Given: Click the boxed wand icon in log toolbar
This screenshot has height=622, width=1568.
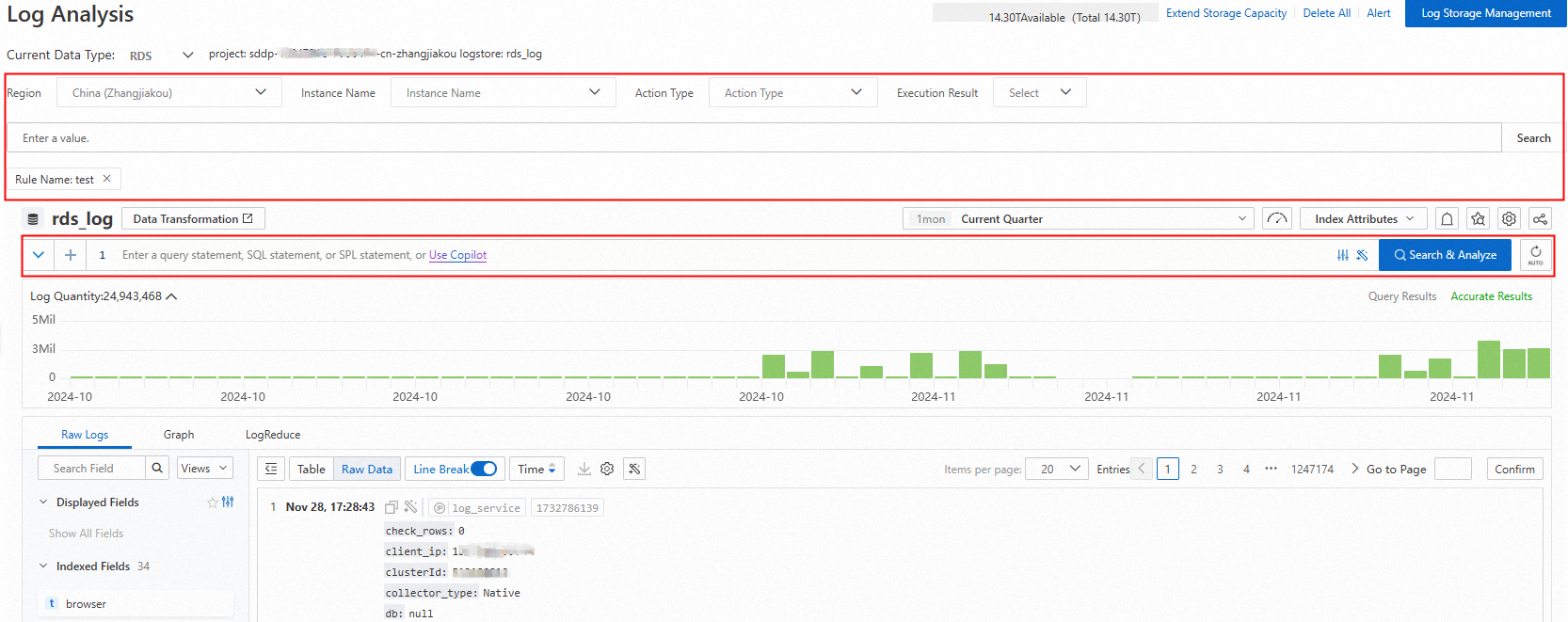Looking at the screenshot, I should click(635, 469).
